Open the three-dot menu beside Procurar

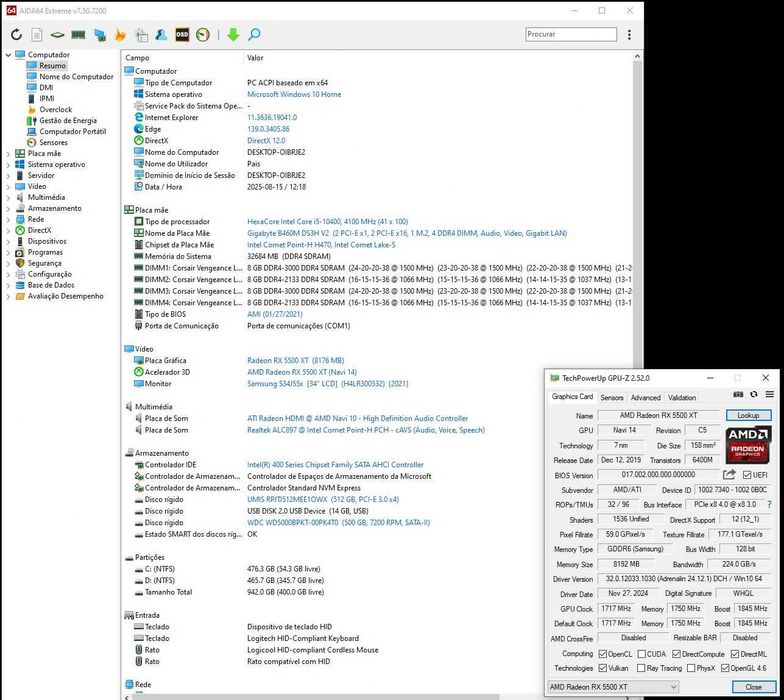629,34
